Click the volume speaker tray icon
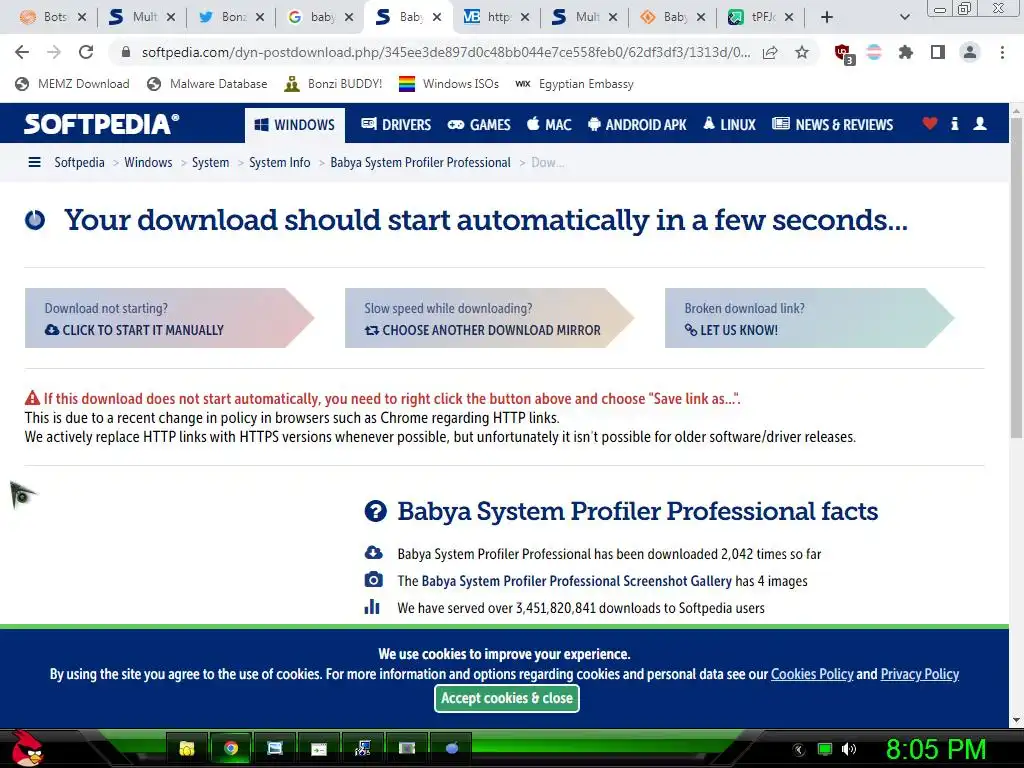Image resolution: width=1024 pixels, height=768 pixels. point(849,749)
